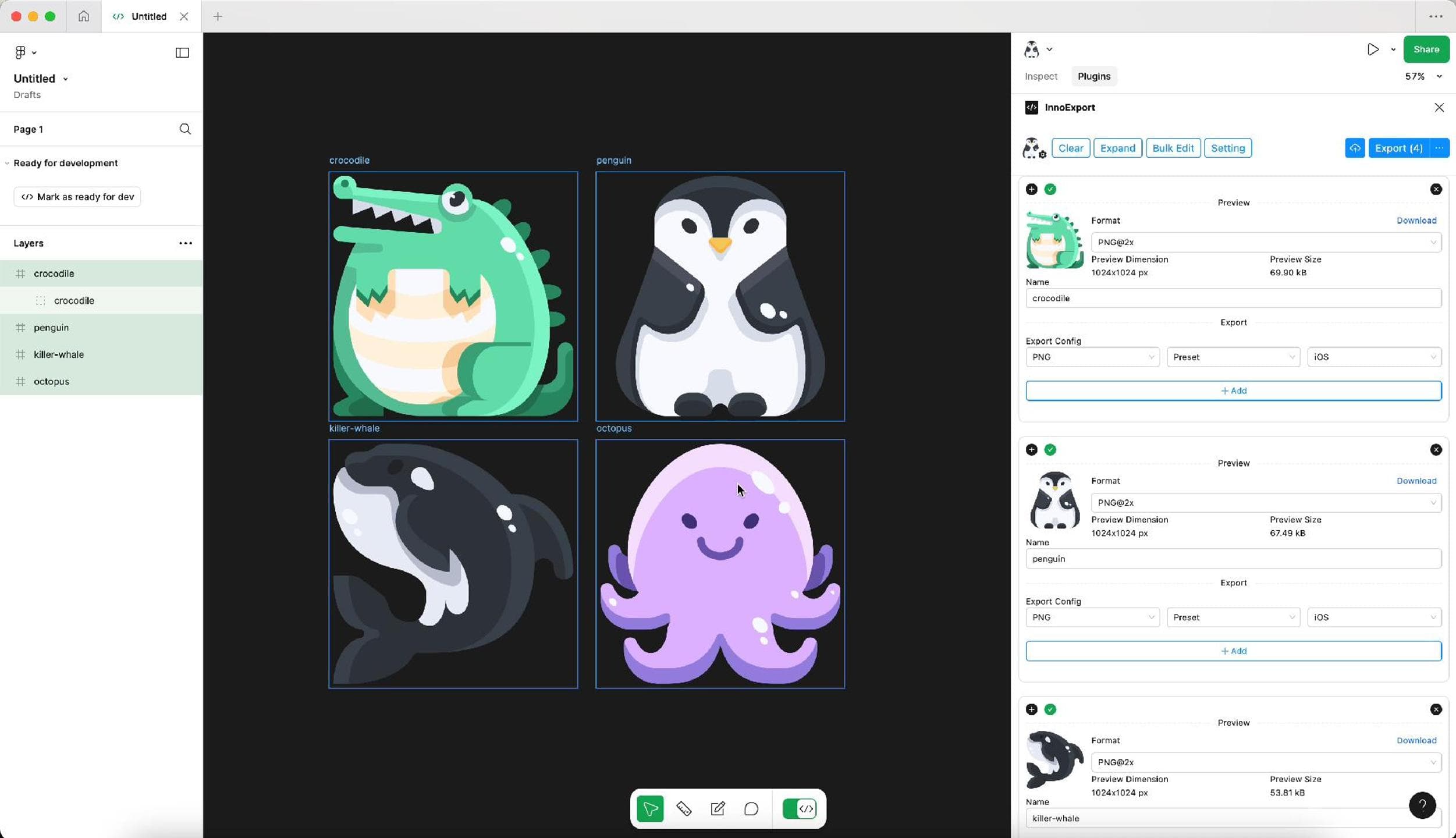
Task: Close the Untitled tab
Action: point(184,16)
